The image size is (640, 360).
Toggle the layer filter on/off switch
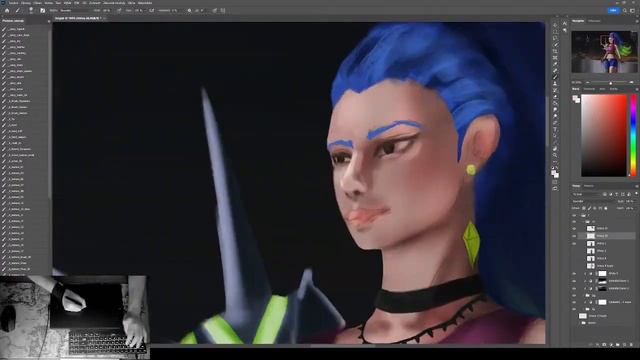[636, 193]
